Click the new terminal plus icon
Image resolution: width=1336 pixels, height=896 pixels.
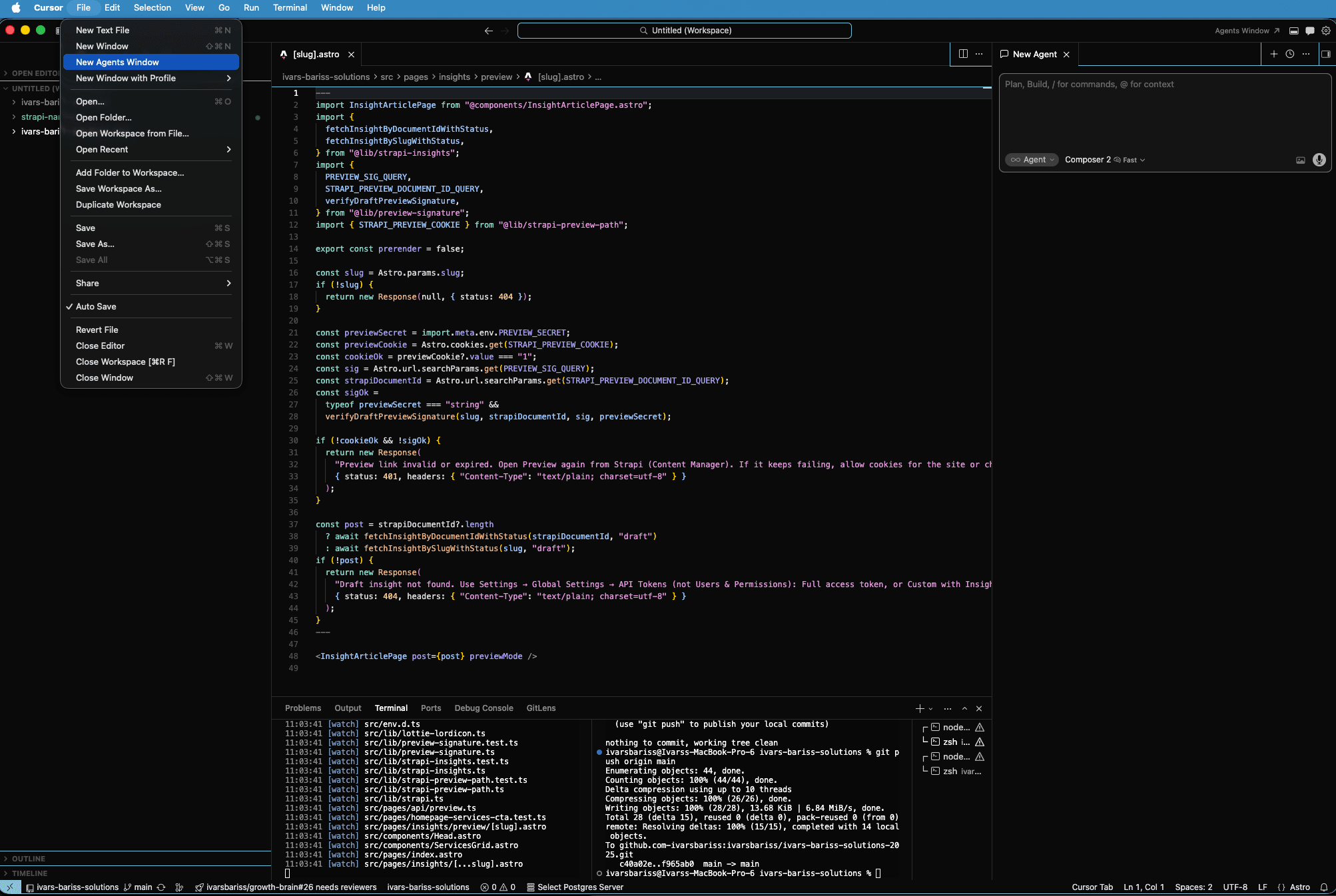point(920,708)
